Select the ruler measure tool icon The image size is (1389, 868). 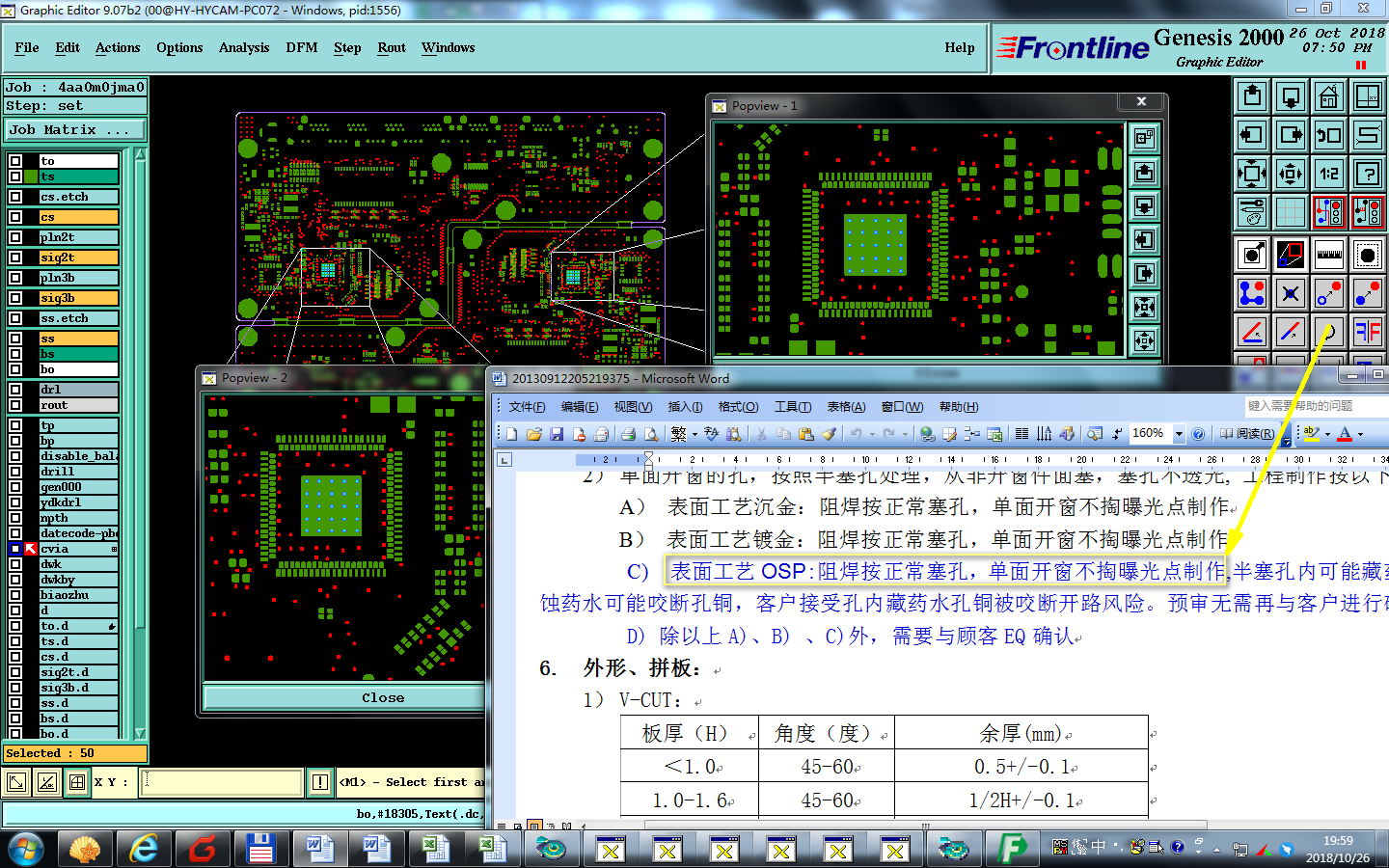tap(1329, 255)
